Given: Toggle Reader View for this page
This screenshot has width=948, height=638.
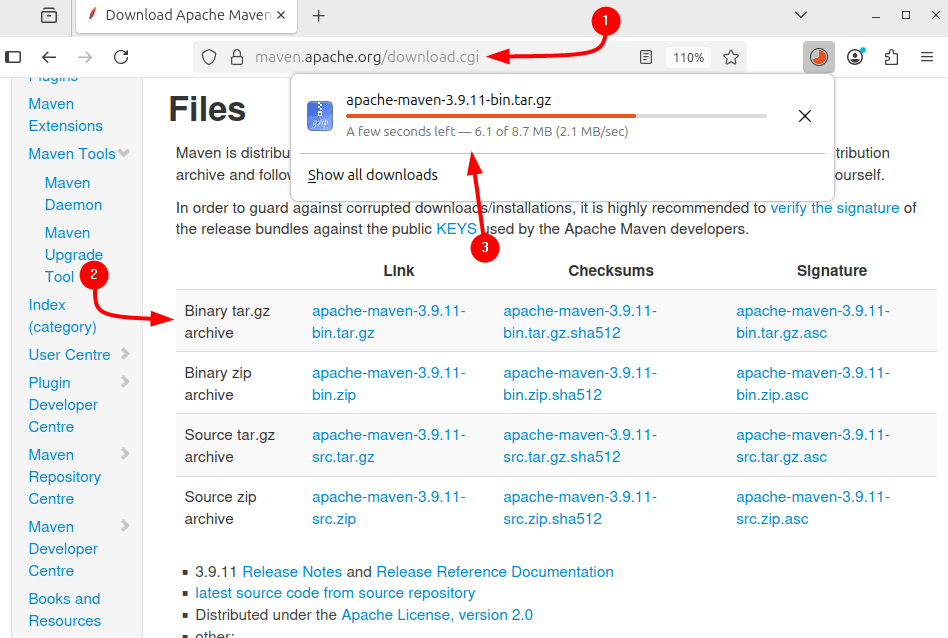Looking at the screenshot, I should 647,57.
